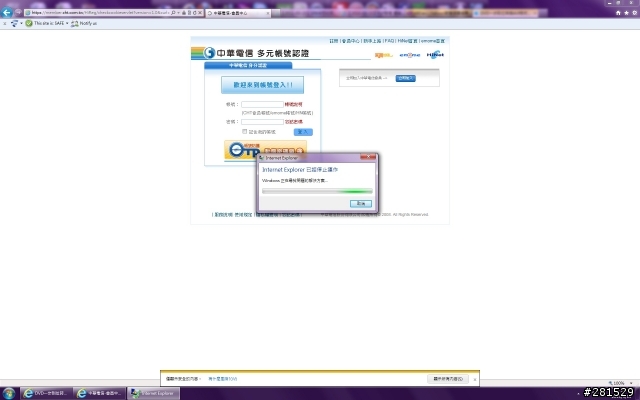Click the blue join-now button in right panel
This screenshot has width=640, height=400.
(x=405, y=78)
